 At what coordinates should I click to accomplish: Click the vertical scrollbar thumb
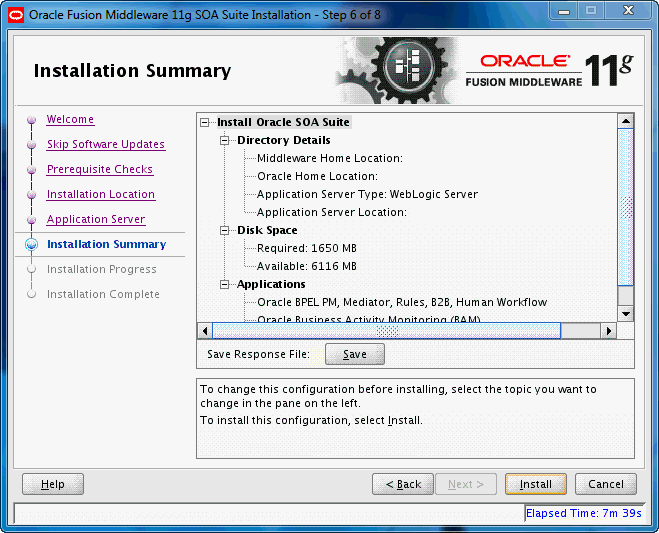tap(626, 208)
